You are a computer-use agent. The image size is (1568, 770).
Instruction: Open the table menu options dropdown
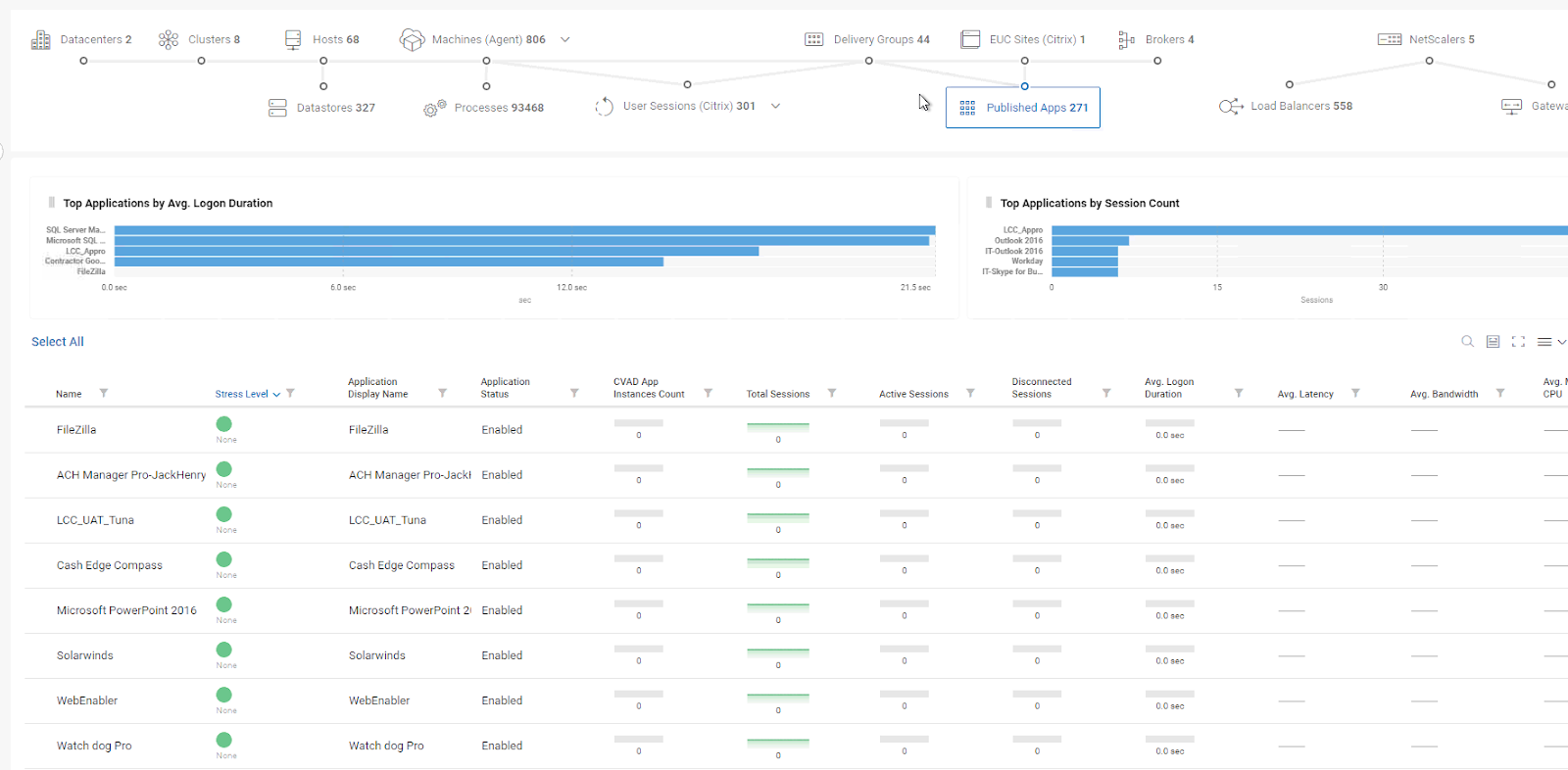point(1550,342)
